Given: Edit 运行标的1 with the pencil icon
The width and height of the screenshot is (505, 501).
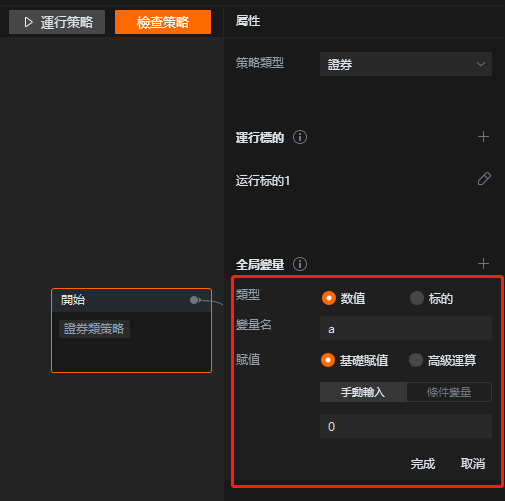Looking at the screenshot, I should [x=484, y=179].
